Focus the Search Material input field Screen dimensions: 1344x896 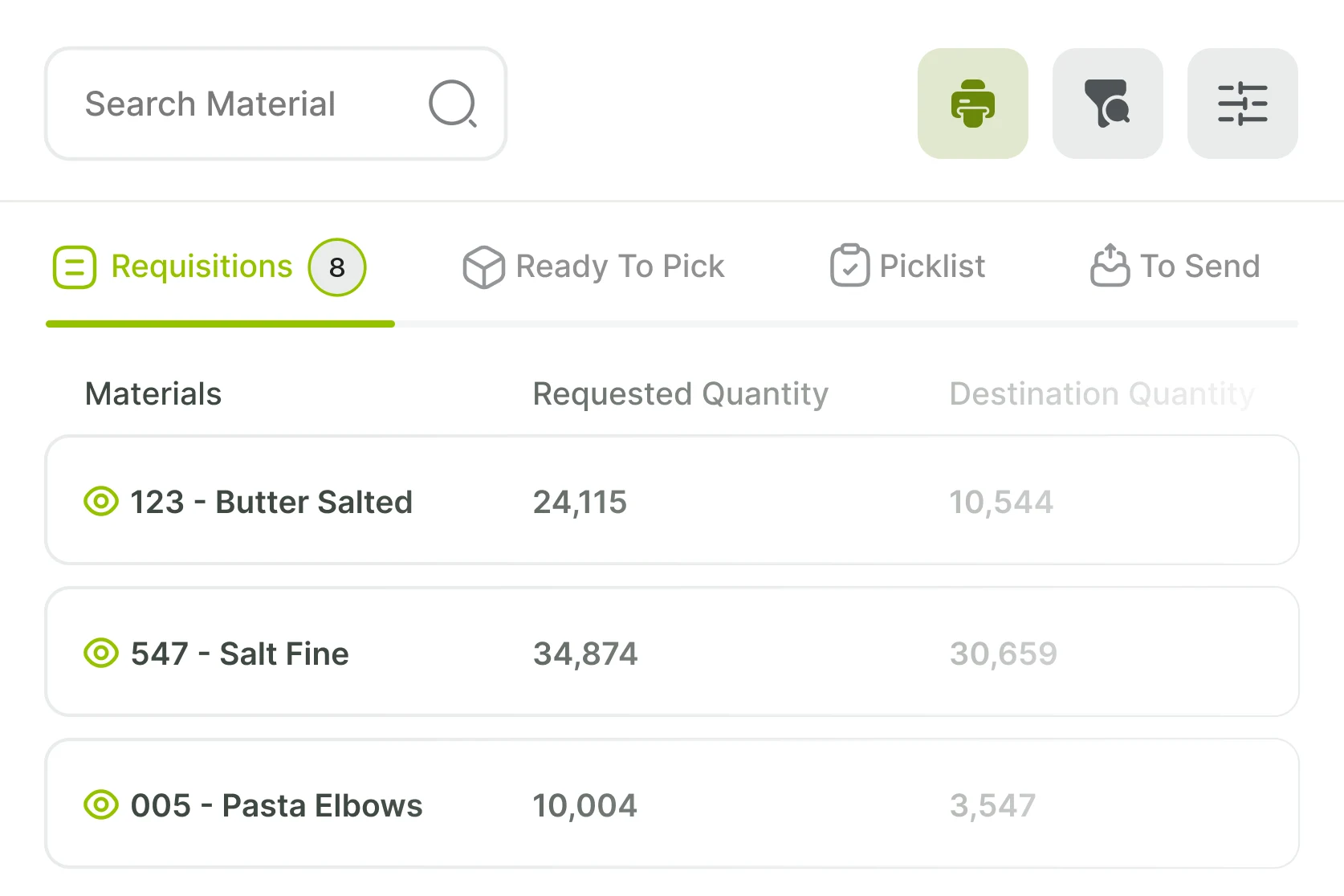tap(241, 104)
